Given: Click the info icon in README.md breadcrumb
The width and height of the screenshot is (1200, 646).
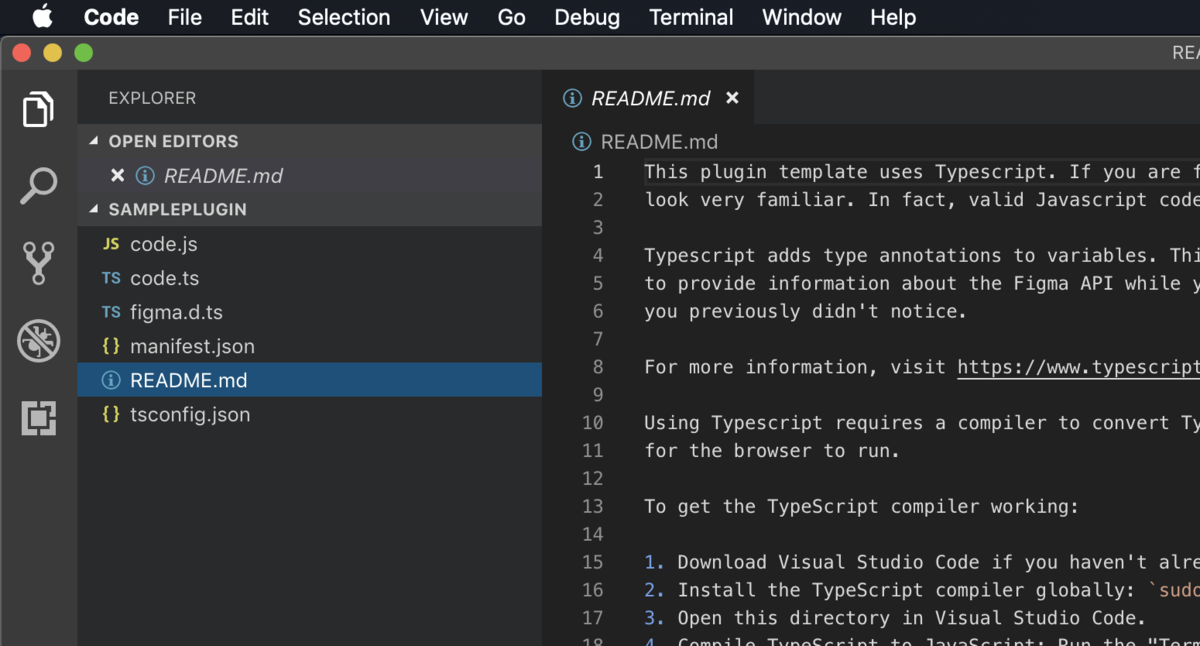Looking at the screenshot, I should pyautogui.click(x=581, y=142).
